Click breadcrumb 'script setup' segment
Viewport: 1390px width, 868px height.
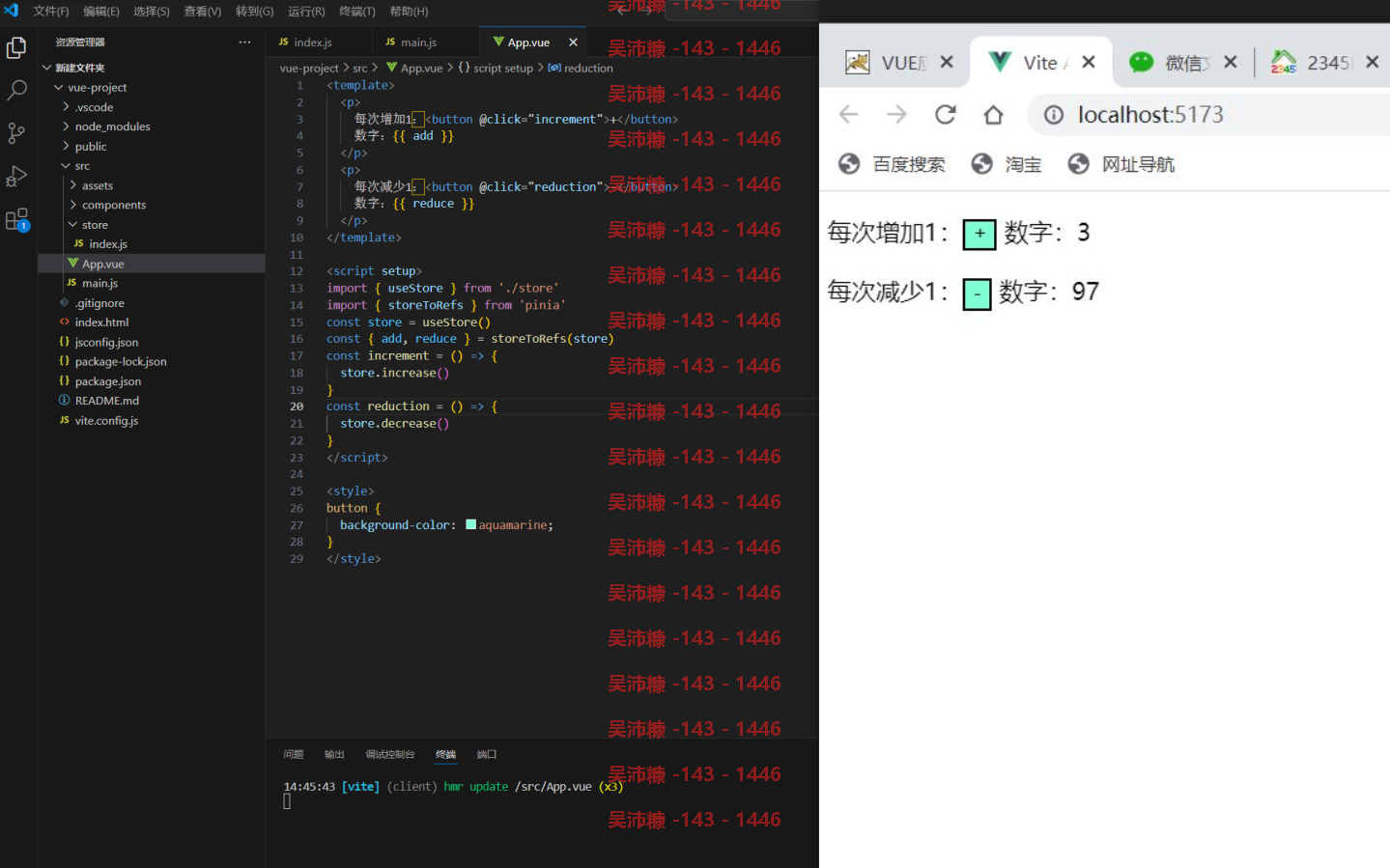pos(496,68)
